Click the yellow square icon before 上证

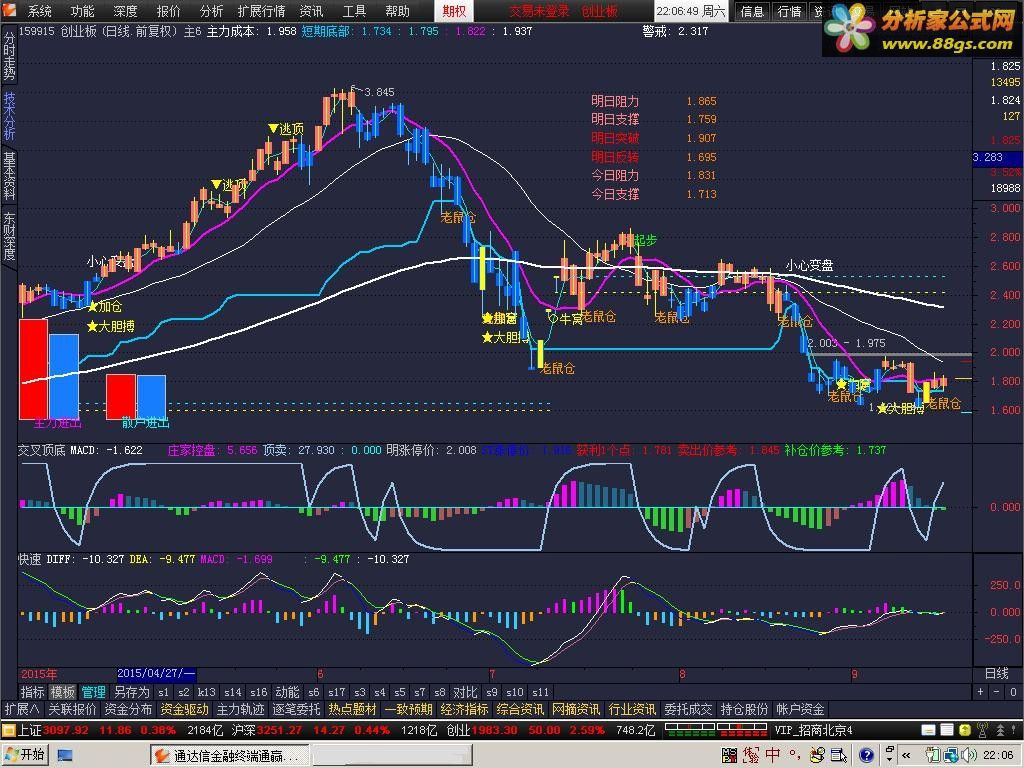point(8,730)
